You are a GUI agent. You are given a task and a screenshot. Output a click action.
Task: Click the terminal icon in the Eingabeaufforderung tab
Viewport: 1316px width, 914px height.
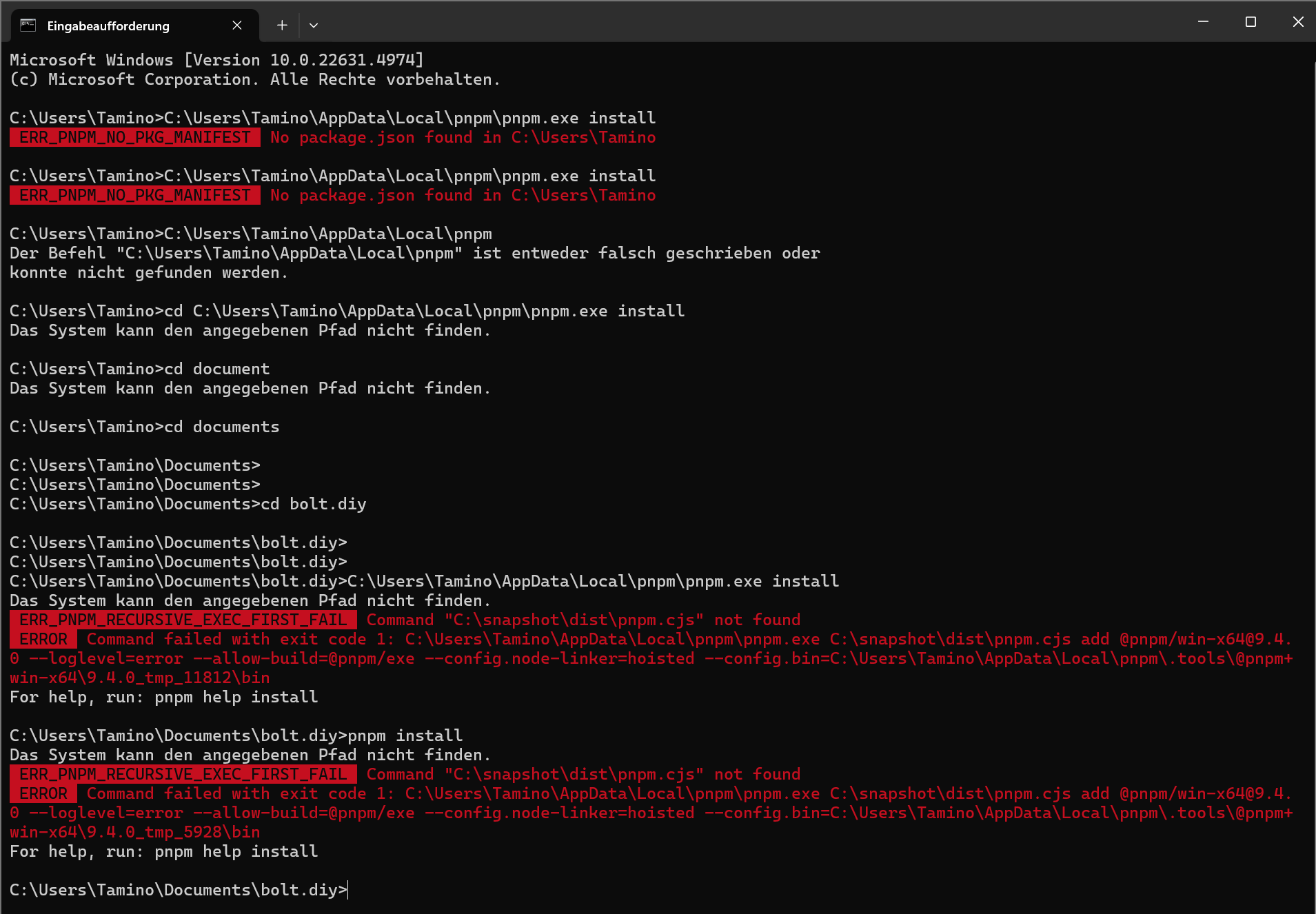click(x=28, y=26)
